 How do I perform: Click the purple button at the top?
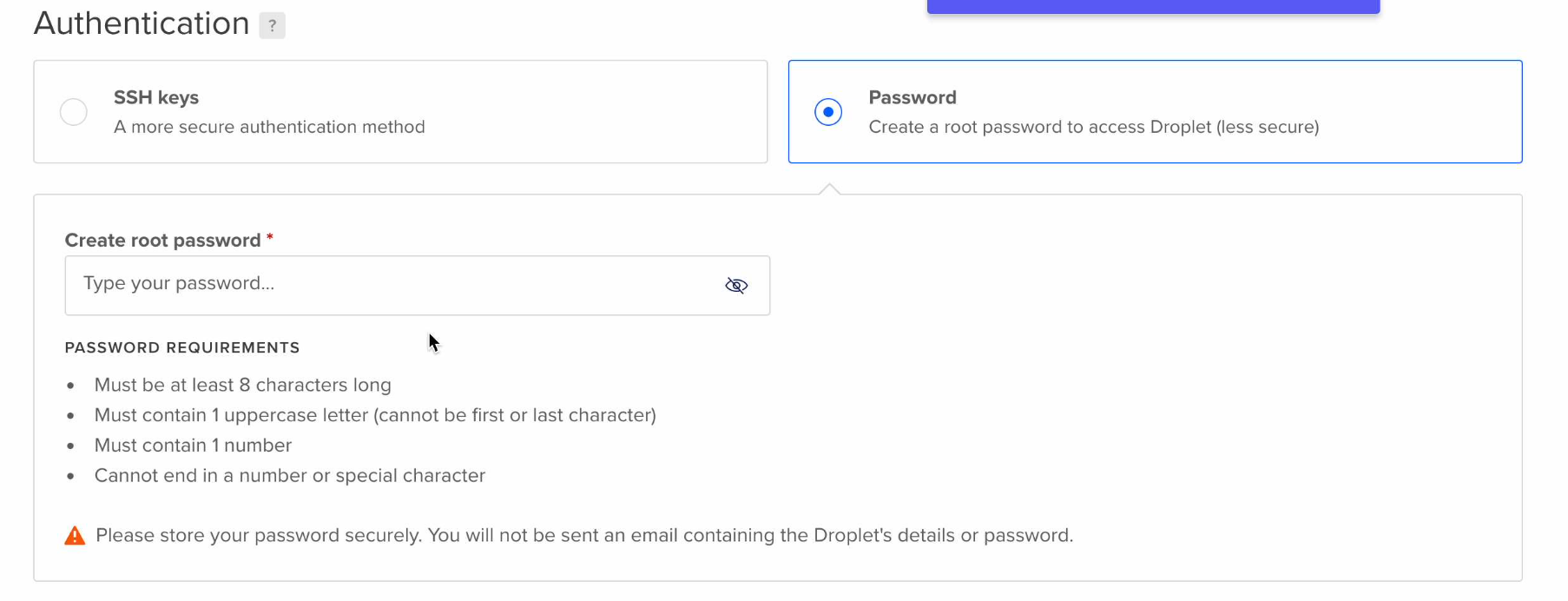(1153, 6)
